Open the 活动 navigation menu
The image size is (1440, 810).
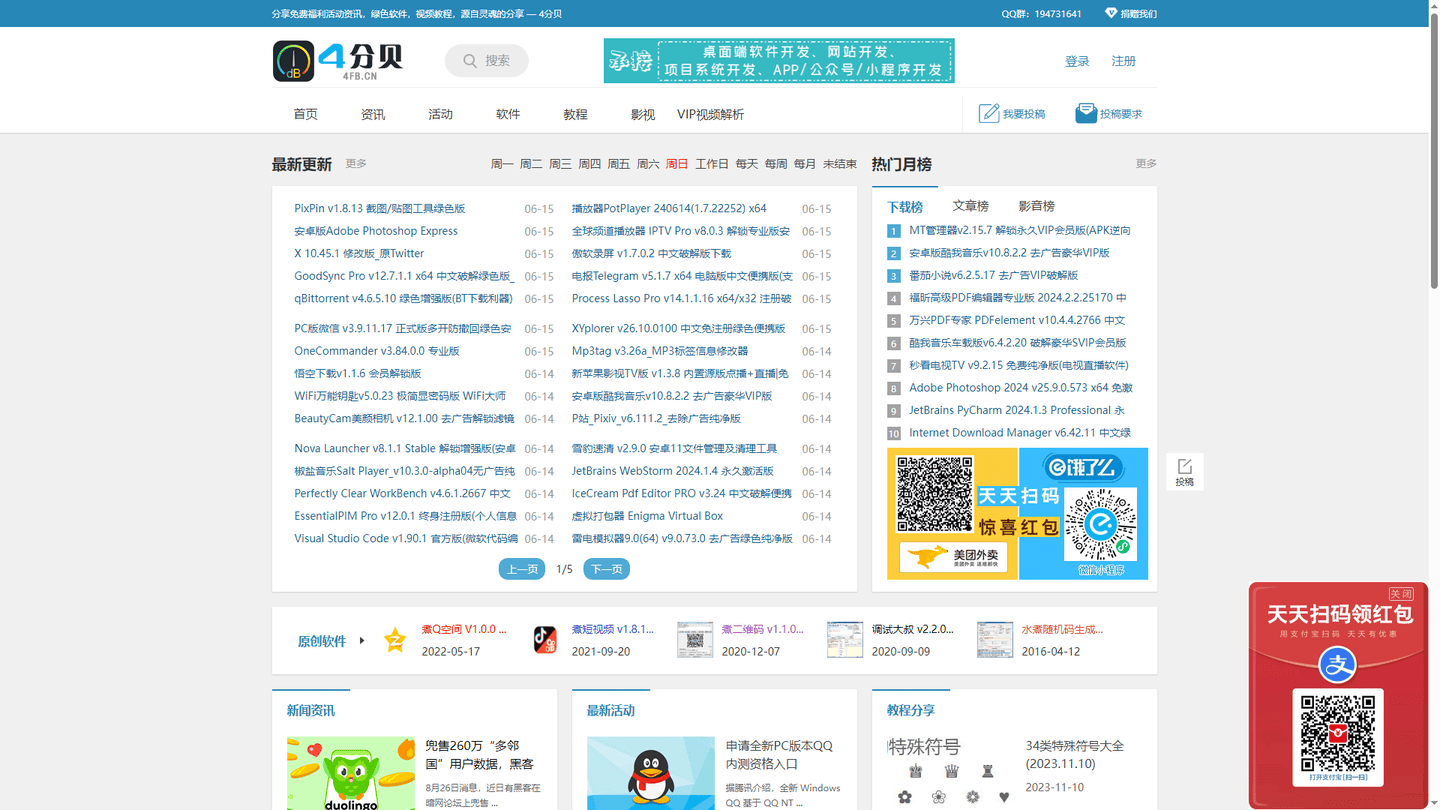point(441,114)
